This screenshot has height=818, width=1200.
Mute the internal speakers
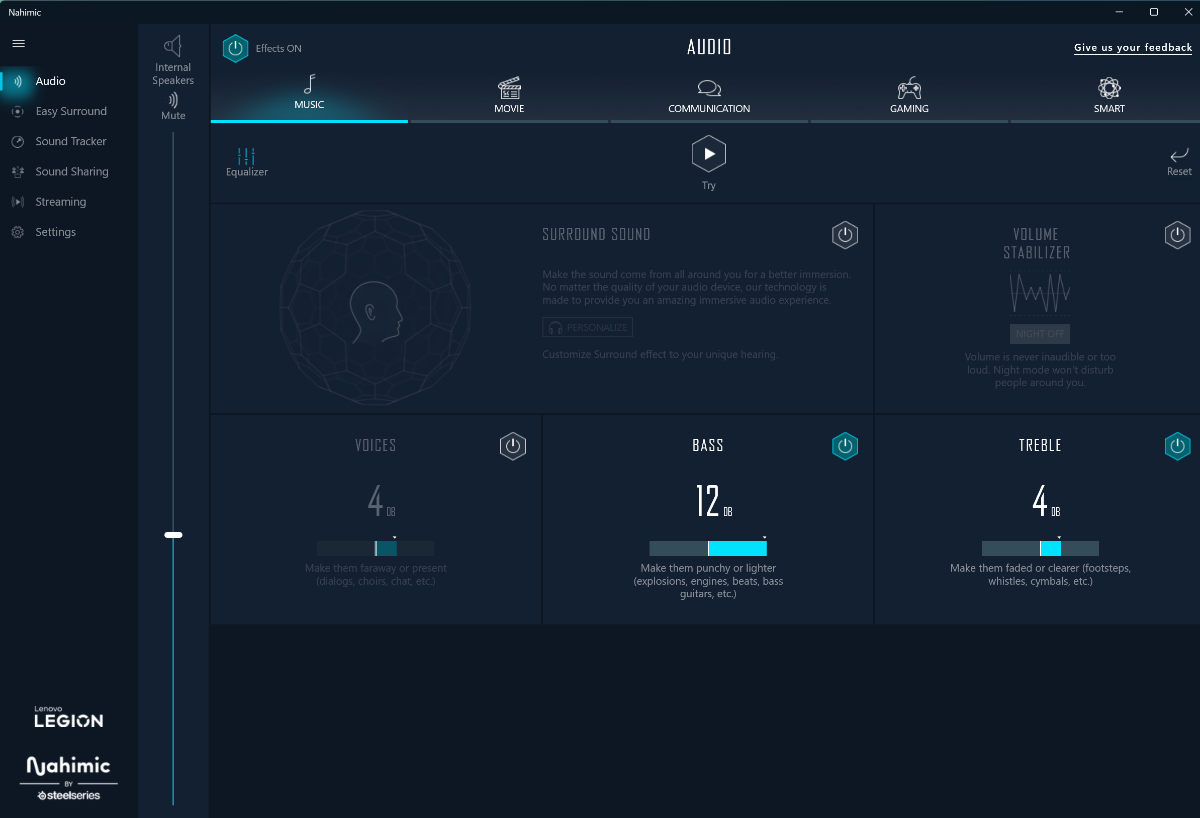[x=173, y=106]
